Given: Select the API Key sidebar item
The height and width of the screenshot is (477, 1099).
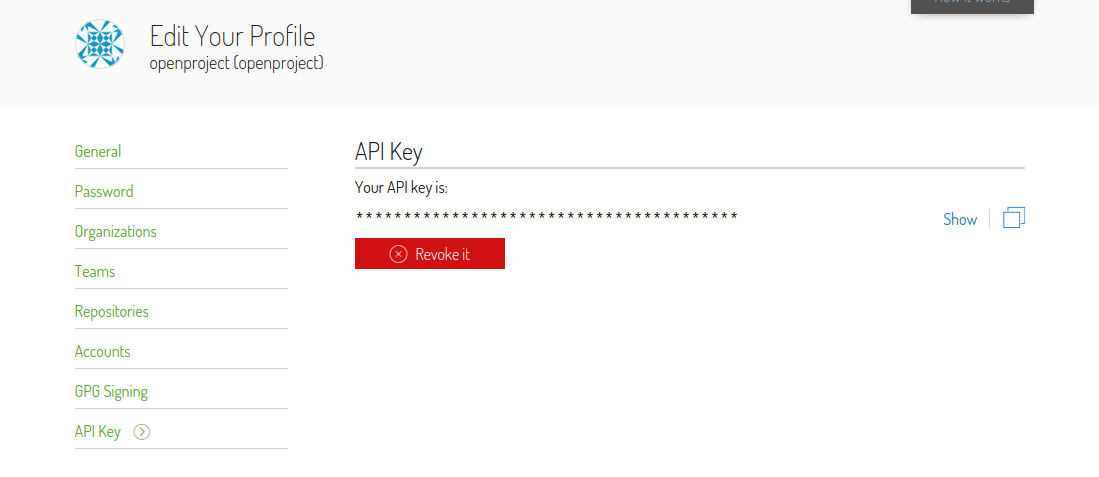Looking at the screenshot, I should click(x=98, y=432).
